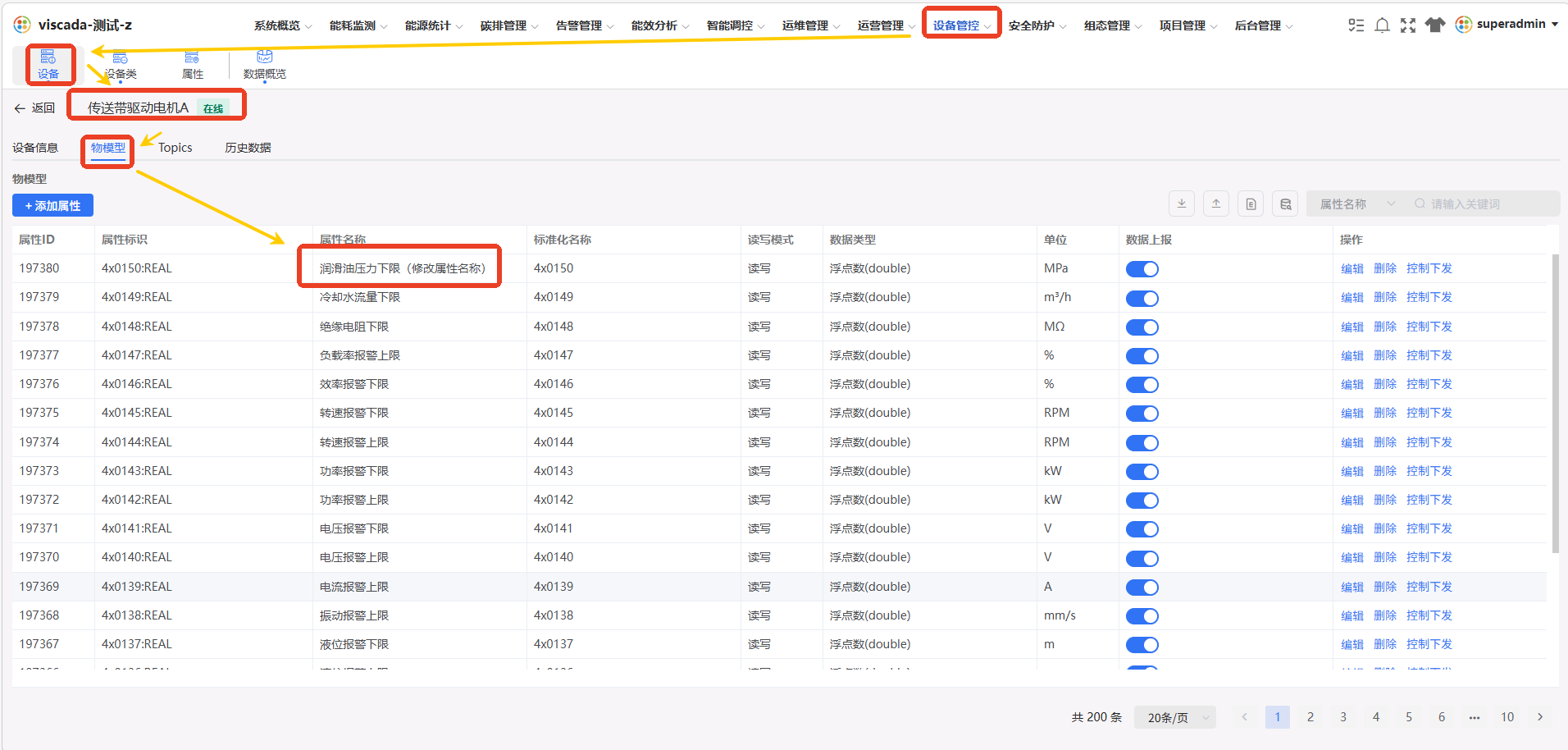The width and height of the screenshot is (1568, 750).
Task: Go to next page arrow
Action: (x=1540, y=717)
